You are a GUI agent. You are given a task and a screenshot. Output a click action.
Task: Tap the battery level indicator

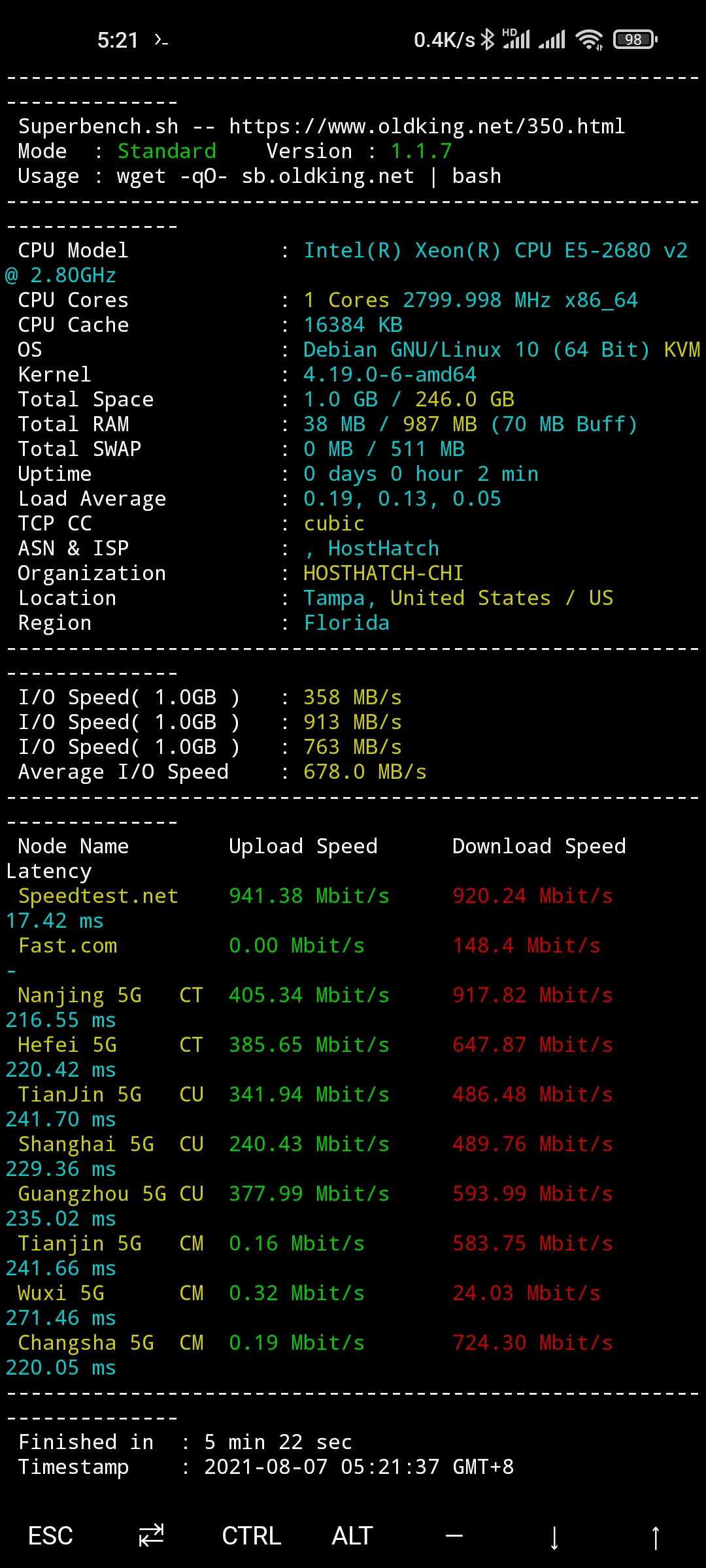point(635,40)
